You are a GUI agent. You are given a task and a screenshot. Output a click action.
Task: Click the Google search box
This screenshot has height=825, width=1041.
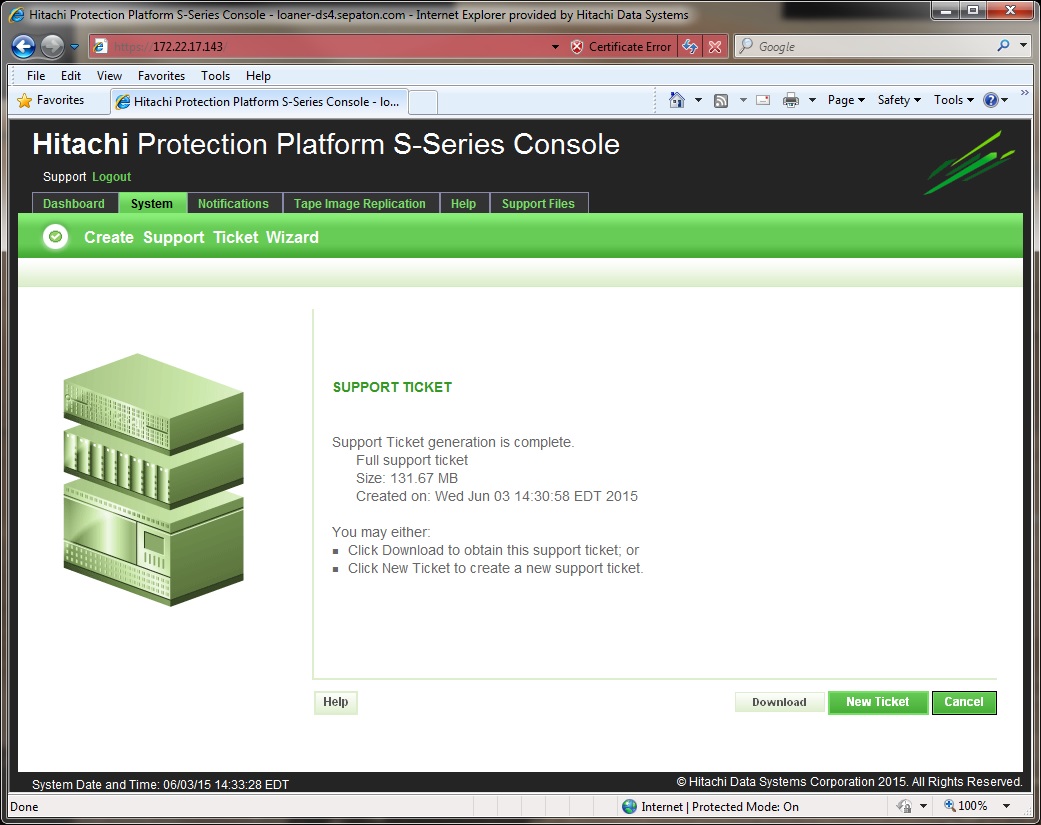pyautogui.click(x=863, y=46)
